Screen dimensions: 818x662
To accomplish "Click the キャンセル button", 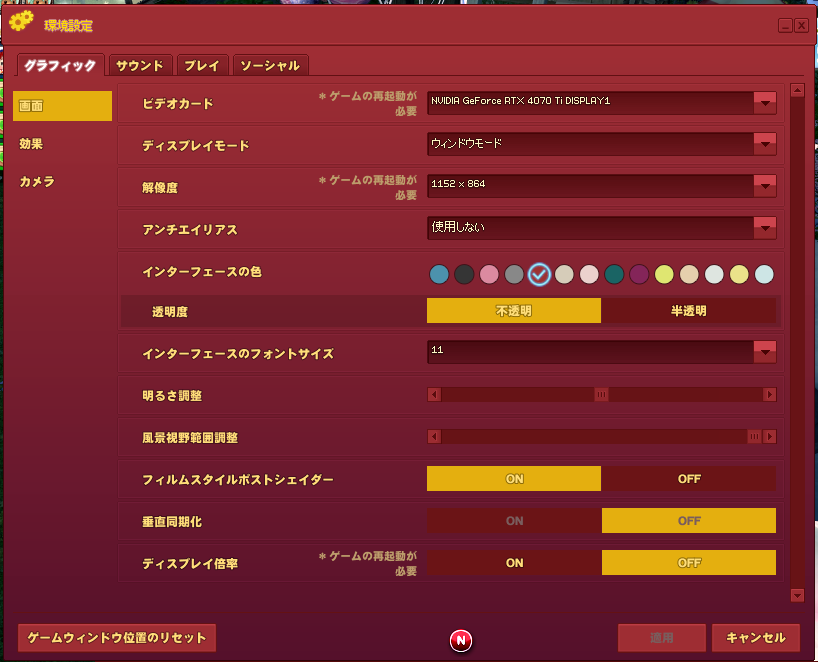I will [x=755, y=637].
